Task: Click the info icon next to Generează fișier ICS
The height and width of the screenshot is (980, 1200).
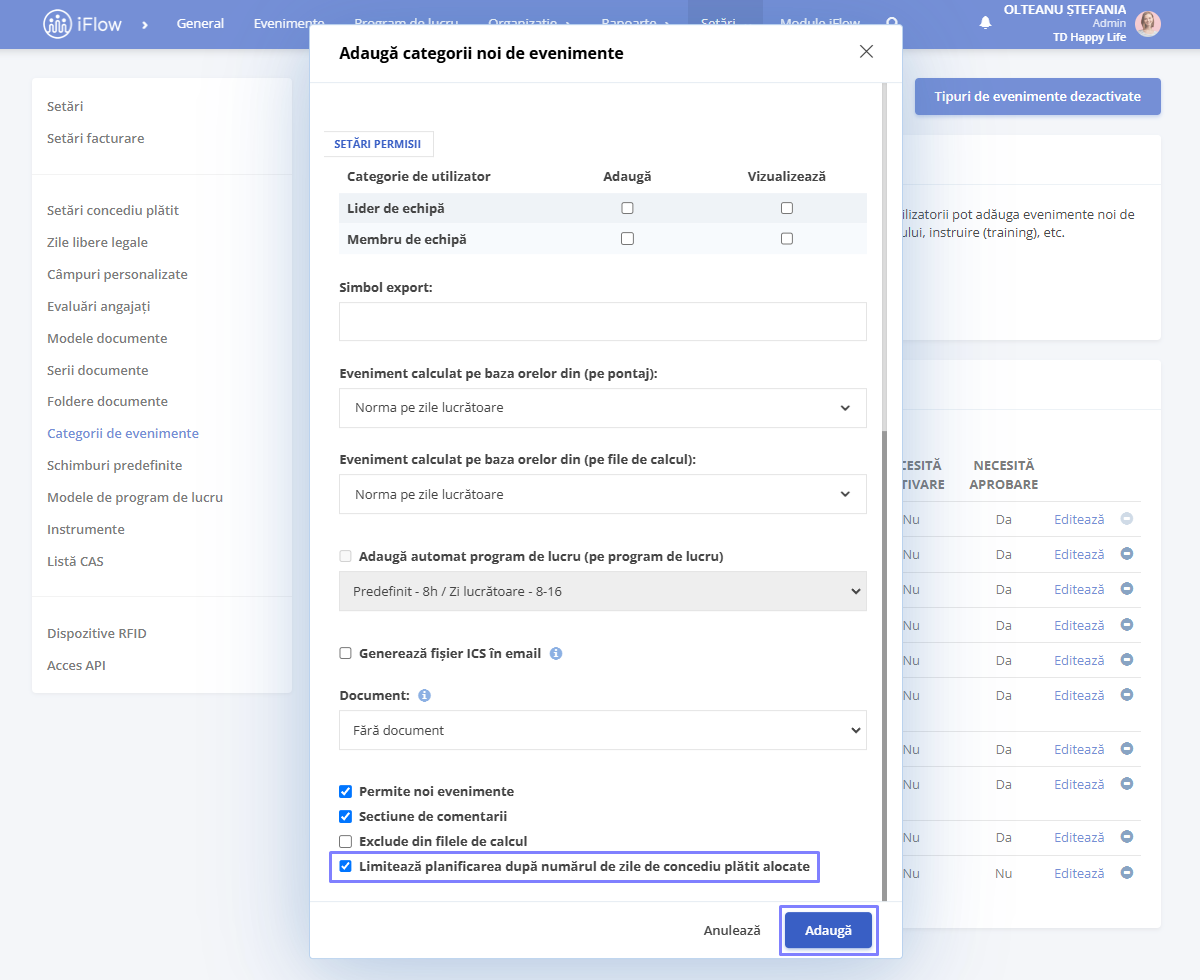Action: [x=556, y=653]
